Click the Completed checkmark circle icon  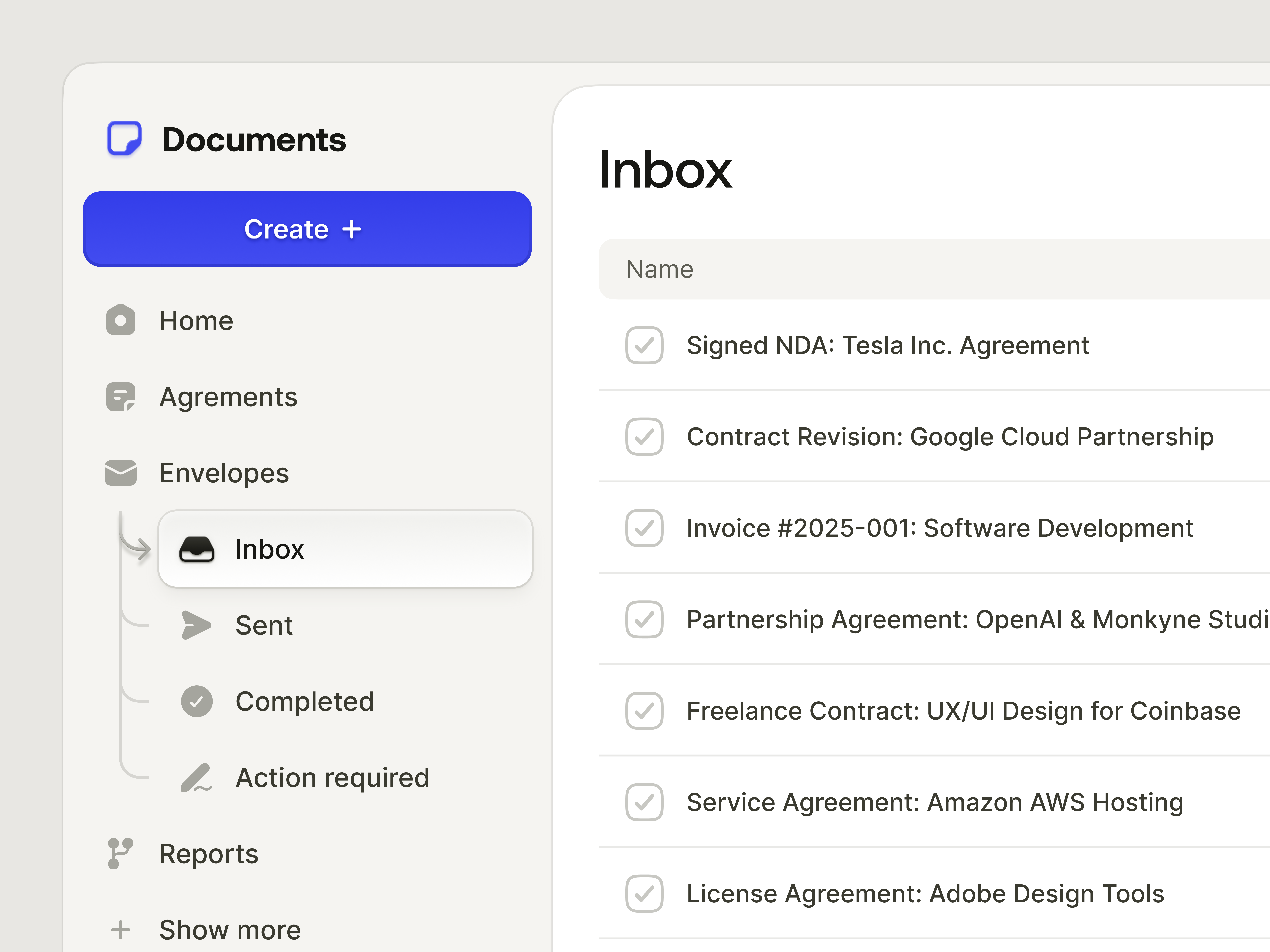pos(197,701)
